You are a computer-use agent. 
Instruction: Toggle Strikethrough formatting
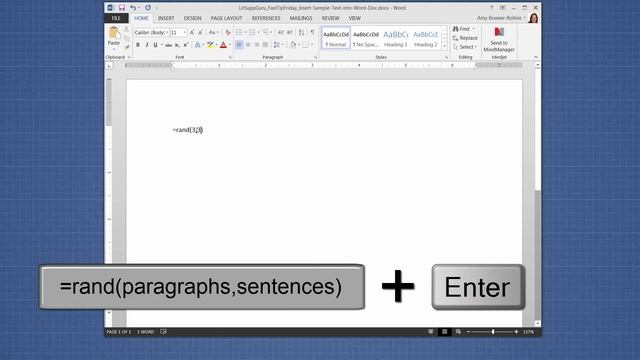pyautogui.click(x=168, y=45)
